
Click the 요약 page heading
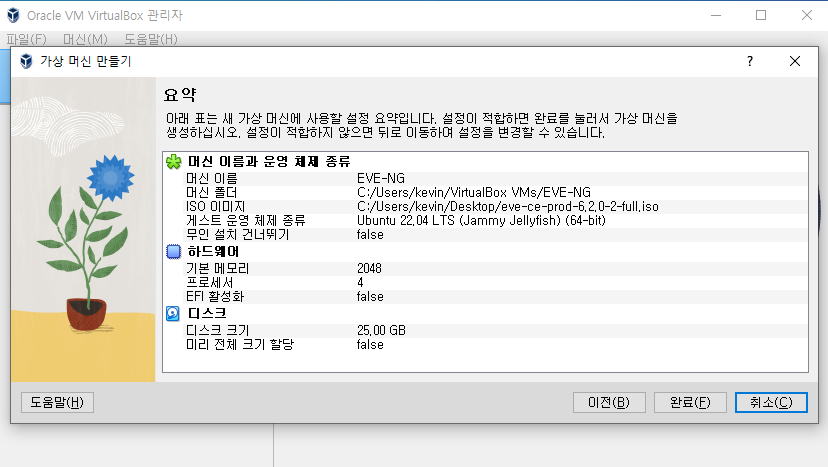(180, 95)
